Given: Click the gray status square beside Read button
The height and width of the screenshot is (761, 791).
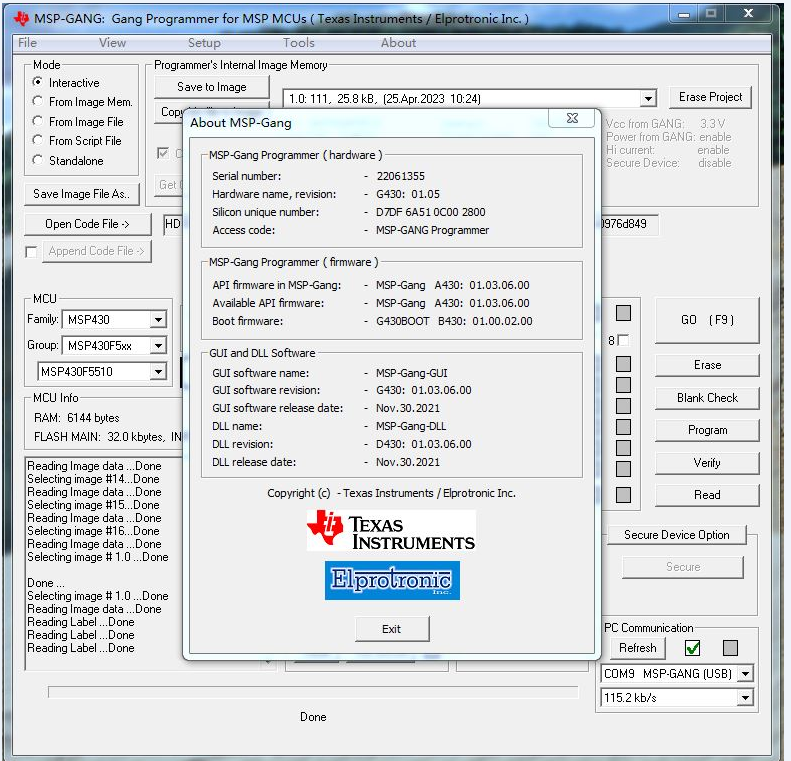Looking at the screenshot, I should pos(624,495).
